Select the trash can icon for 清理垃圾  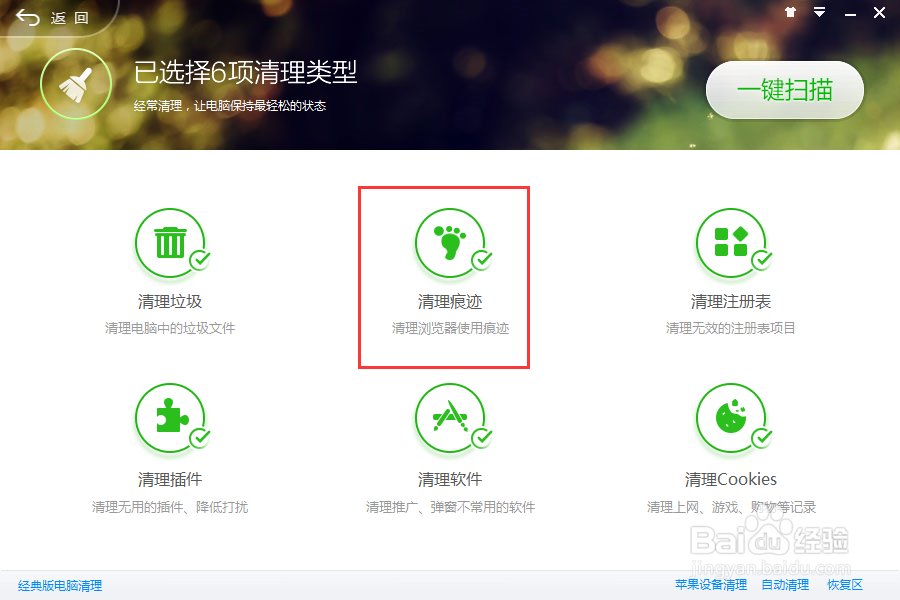click(x=170, y=242)
